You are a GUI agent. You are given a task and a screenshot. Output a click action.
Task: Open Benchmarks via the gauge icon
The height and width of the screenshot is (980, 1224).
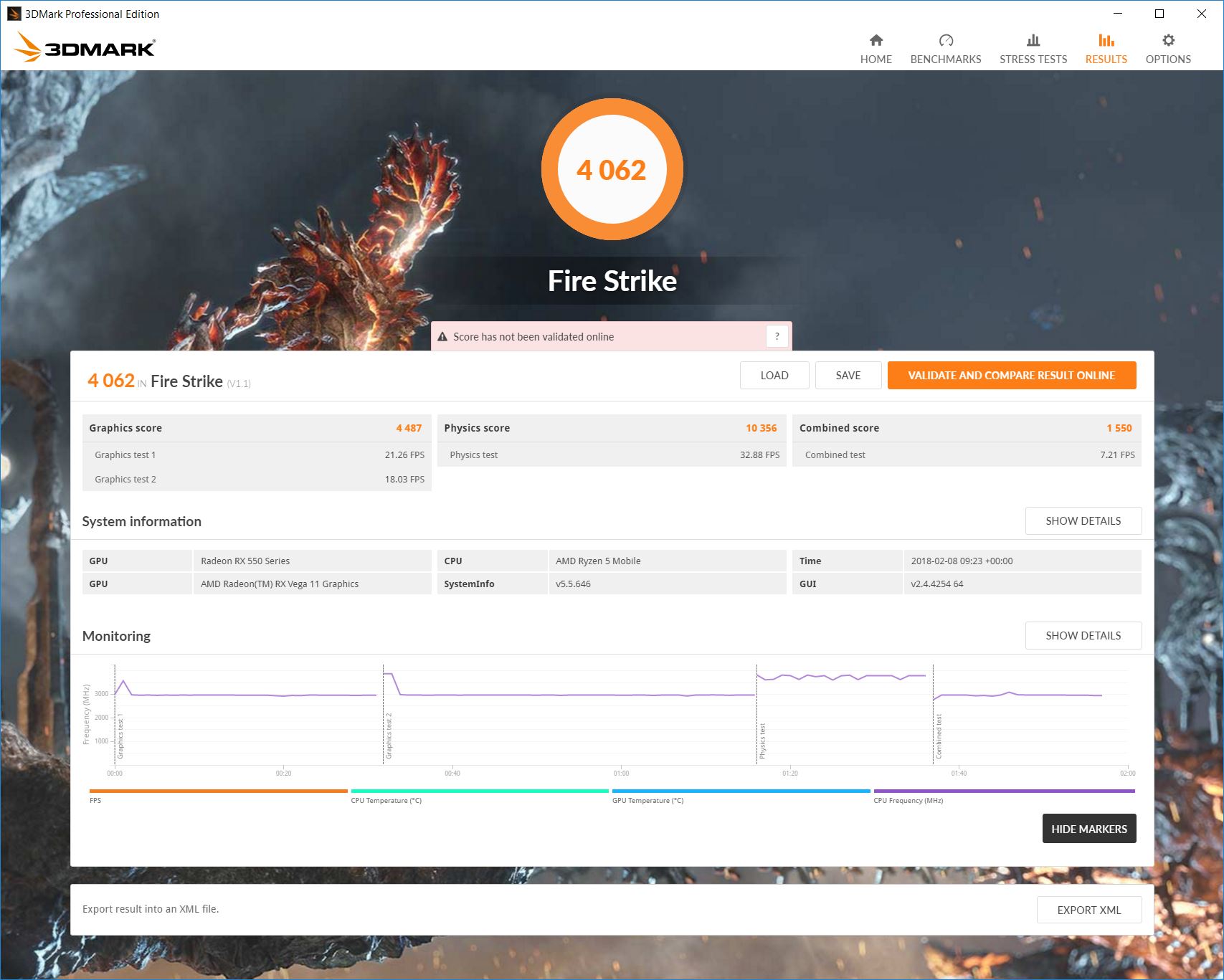click(x=945, y=40)
